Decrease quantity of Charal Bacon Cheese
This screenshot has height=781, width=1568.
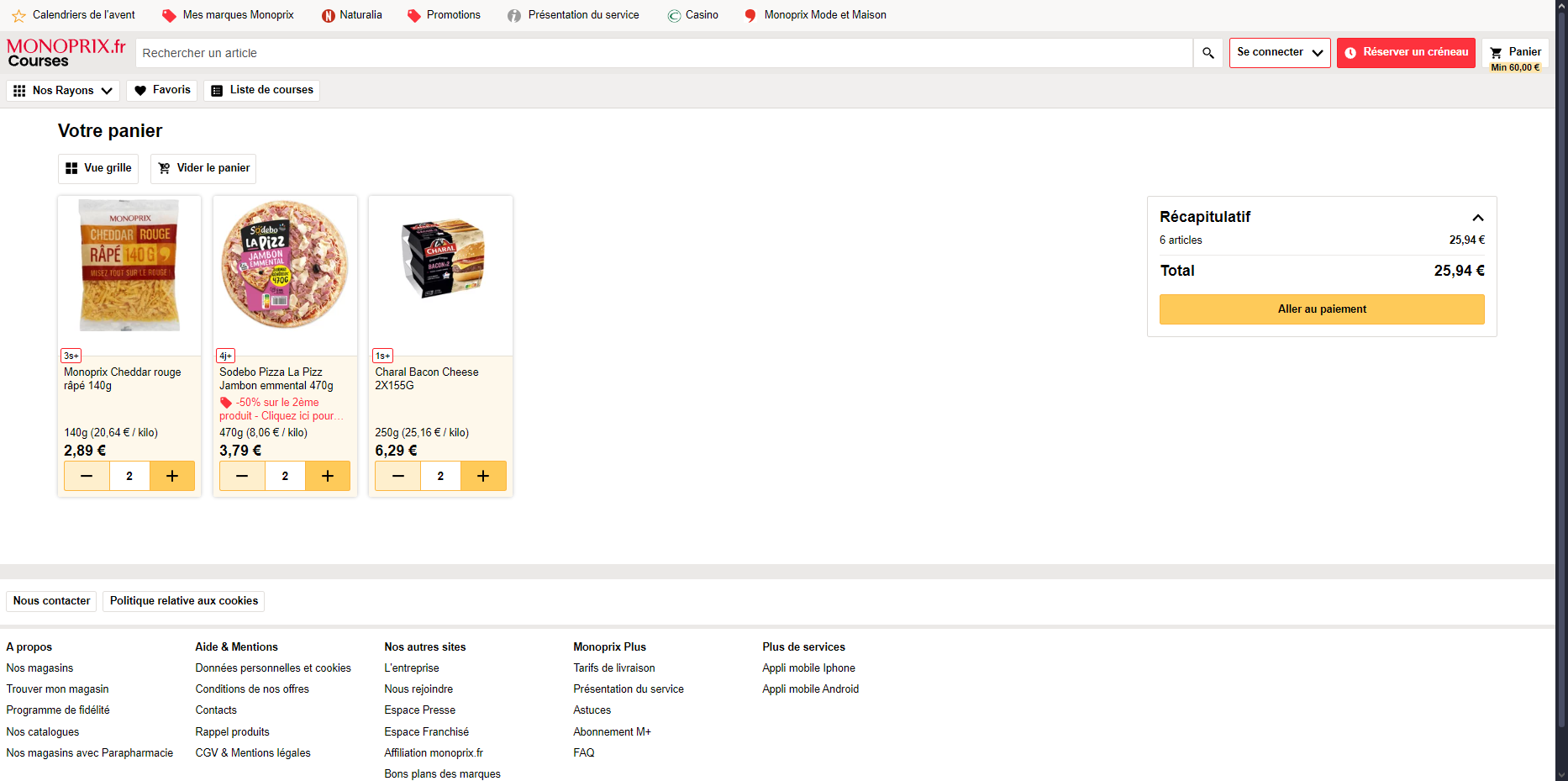[x=398, y=476]
